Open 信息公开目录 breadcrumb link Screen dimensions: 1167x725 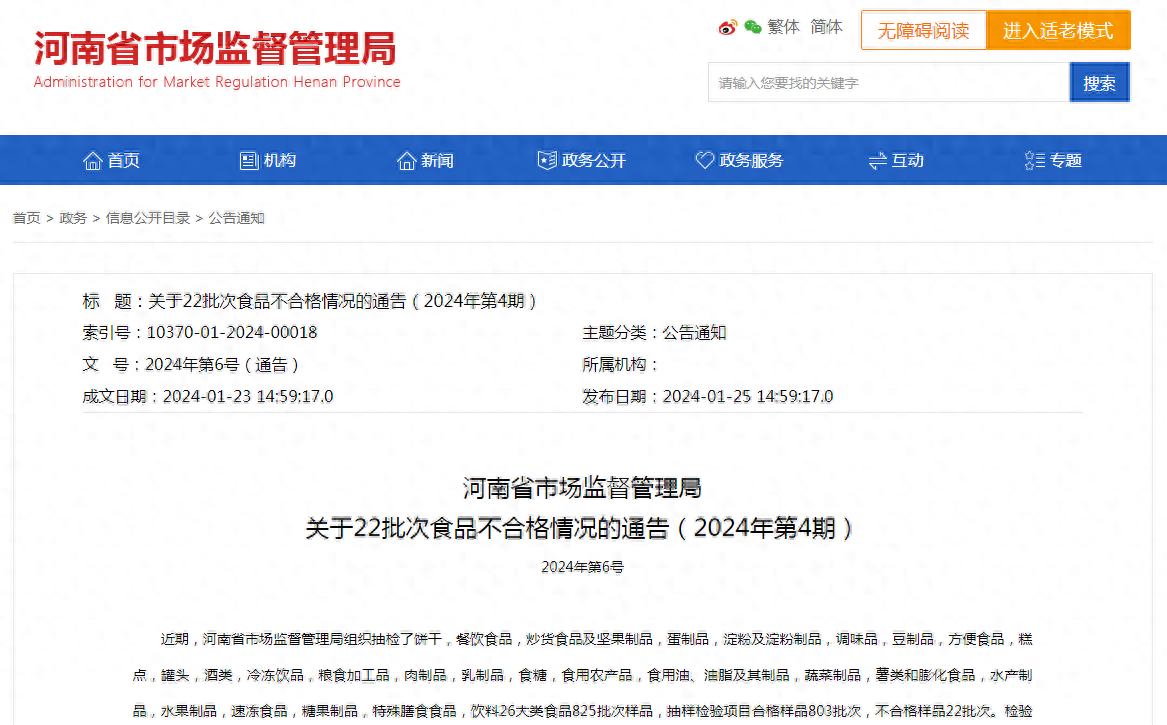[148, 218]
